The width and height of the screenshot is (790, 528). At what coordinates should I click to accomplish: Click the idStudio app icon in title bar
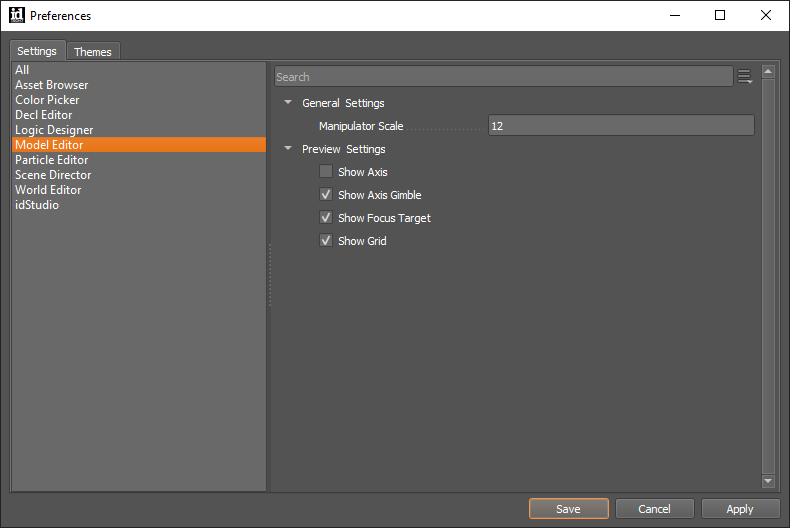click(x=17, y=15)
